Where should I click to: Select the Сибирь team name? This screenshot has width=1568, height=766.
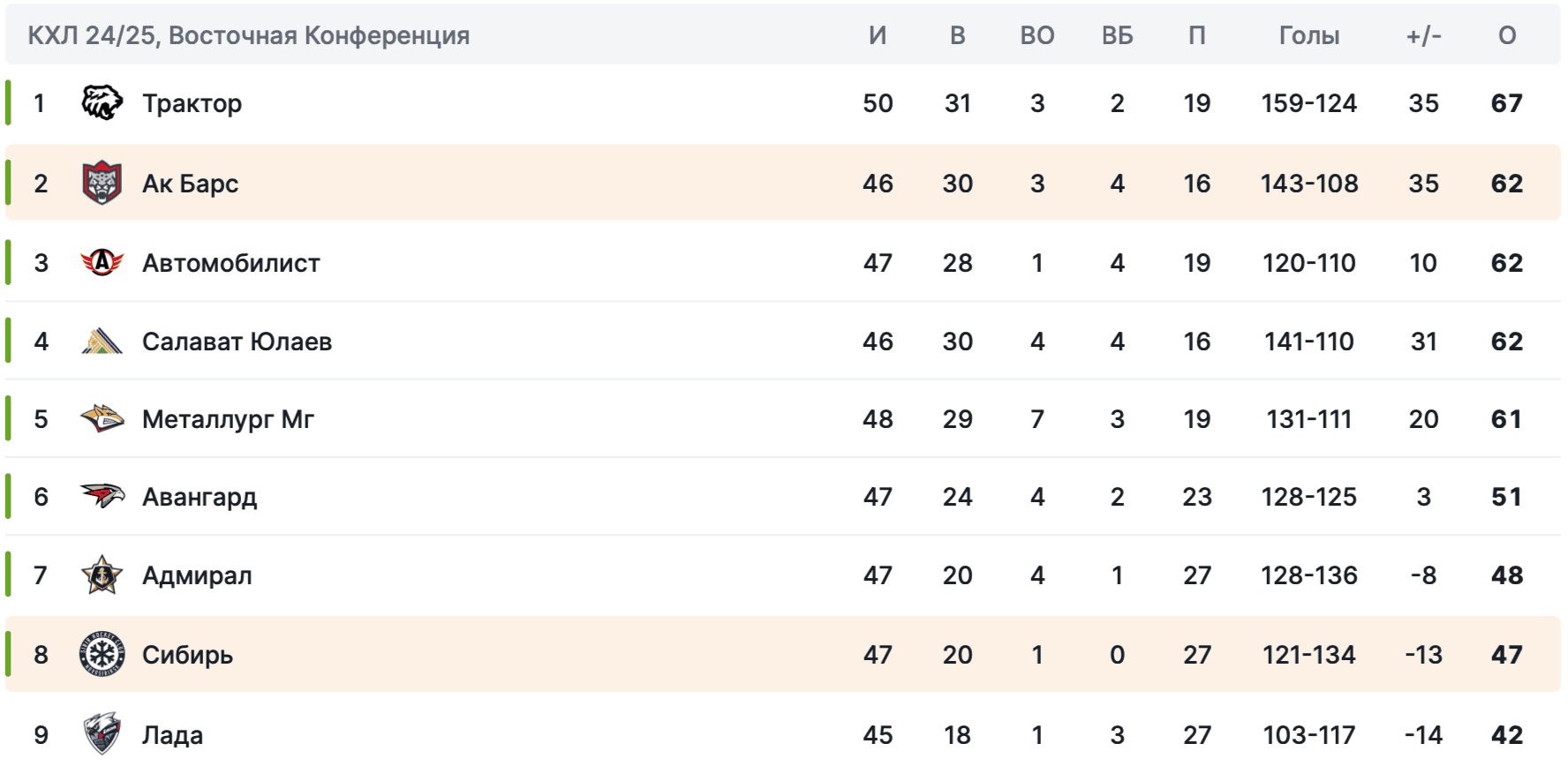pyautogui.click(x=187, y=655)
